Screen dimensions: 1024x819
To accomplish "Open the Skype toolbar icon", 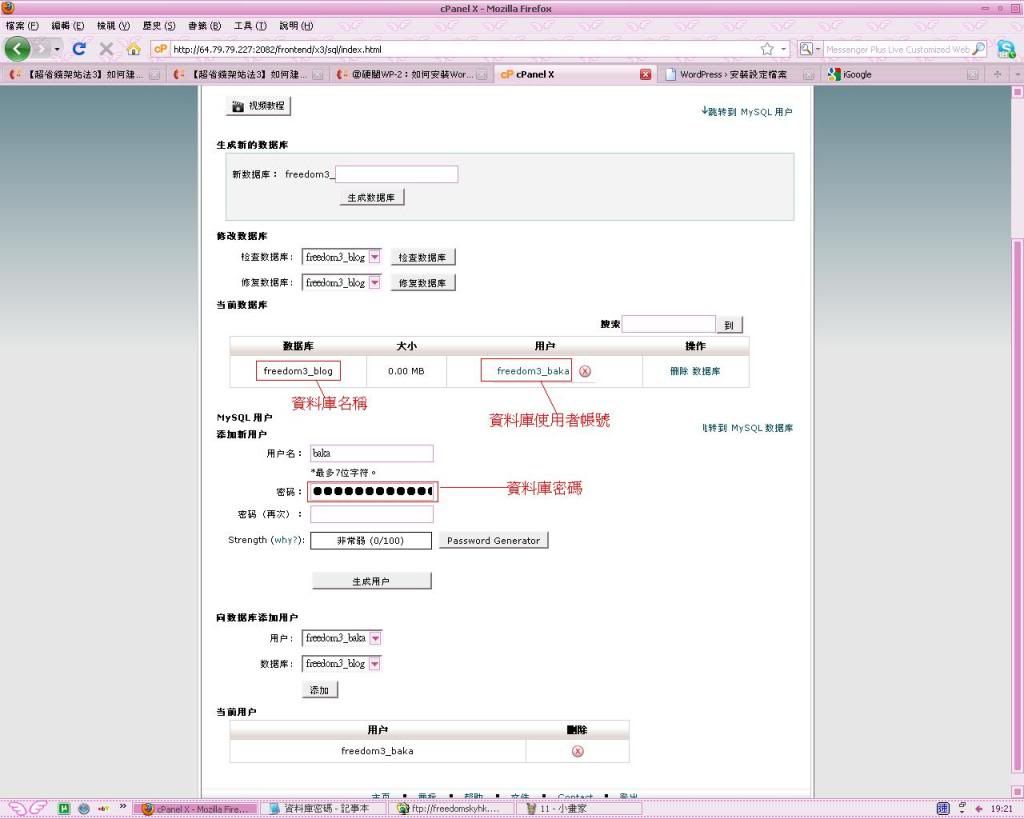I will click(1006, 49).
